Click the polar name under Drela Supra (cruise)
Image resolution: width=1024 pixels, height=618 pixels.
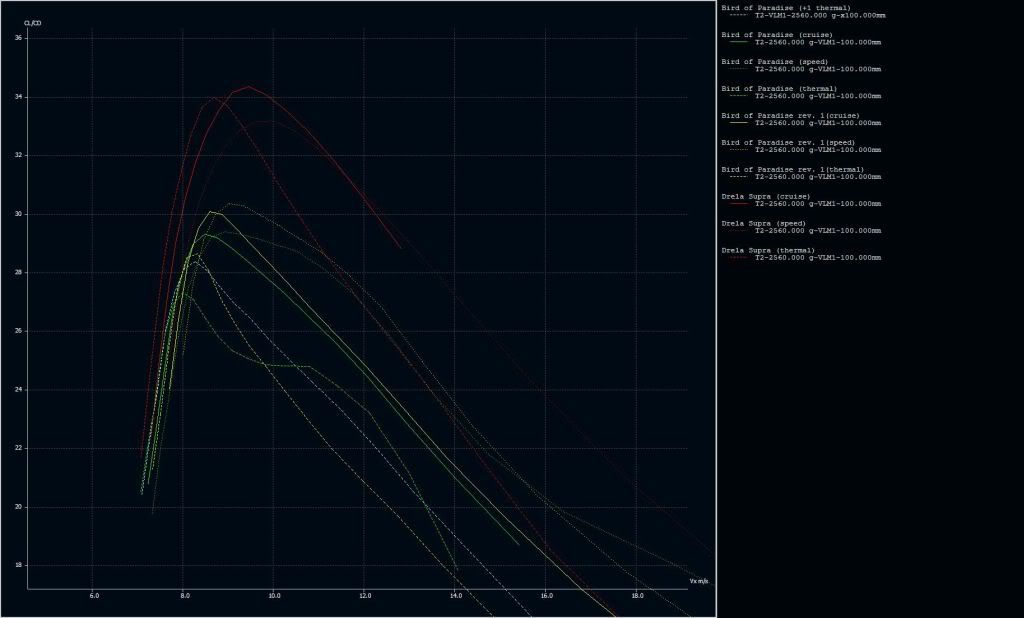tap(818, 204)
